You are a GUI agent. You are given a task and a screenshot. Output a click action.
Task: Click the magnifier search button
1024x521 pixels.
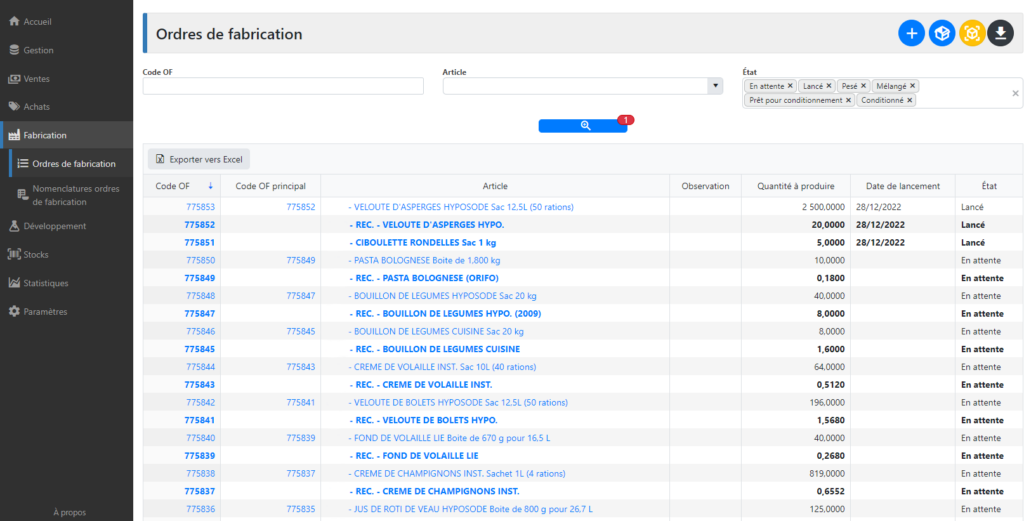[583, 126]
